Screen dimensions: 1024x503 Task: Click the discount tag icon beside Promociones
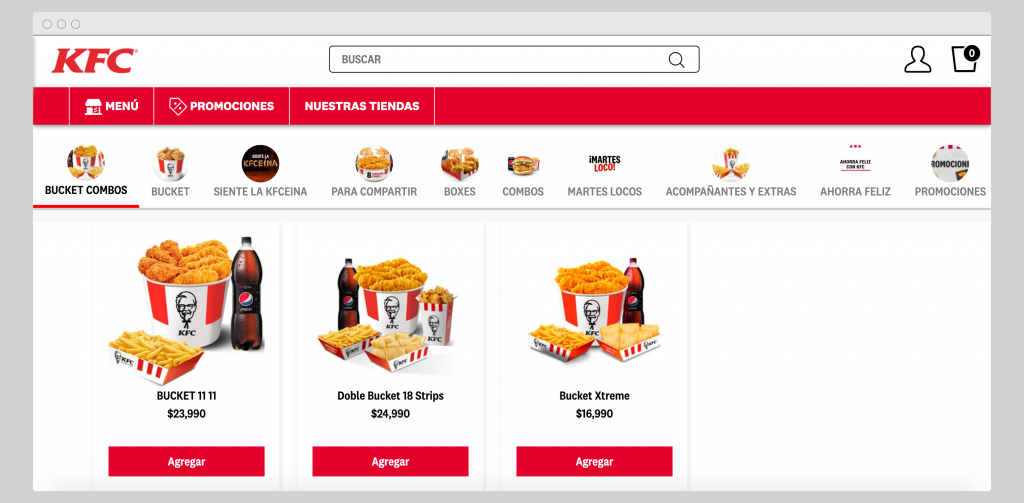178,106
